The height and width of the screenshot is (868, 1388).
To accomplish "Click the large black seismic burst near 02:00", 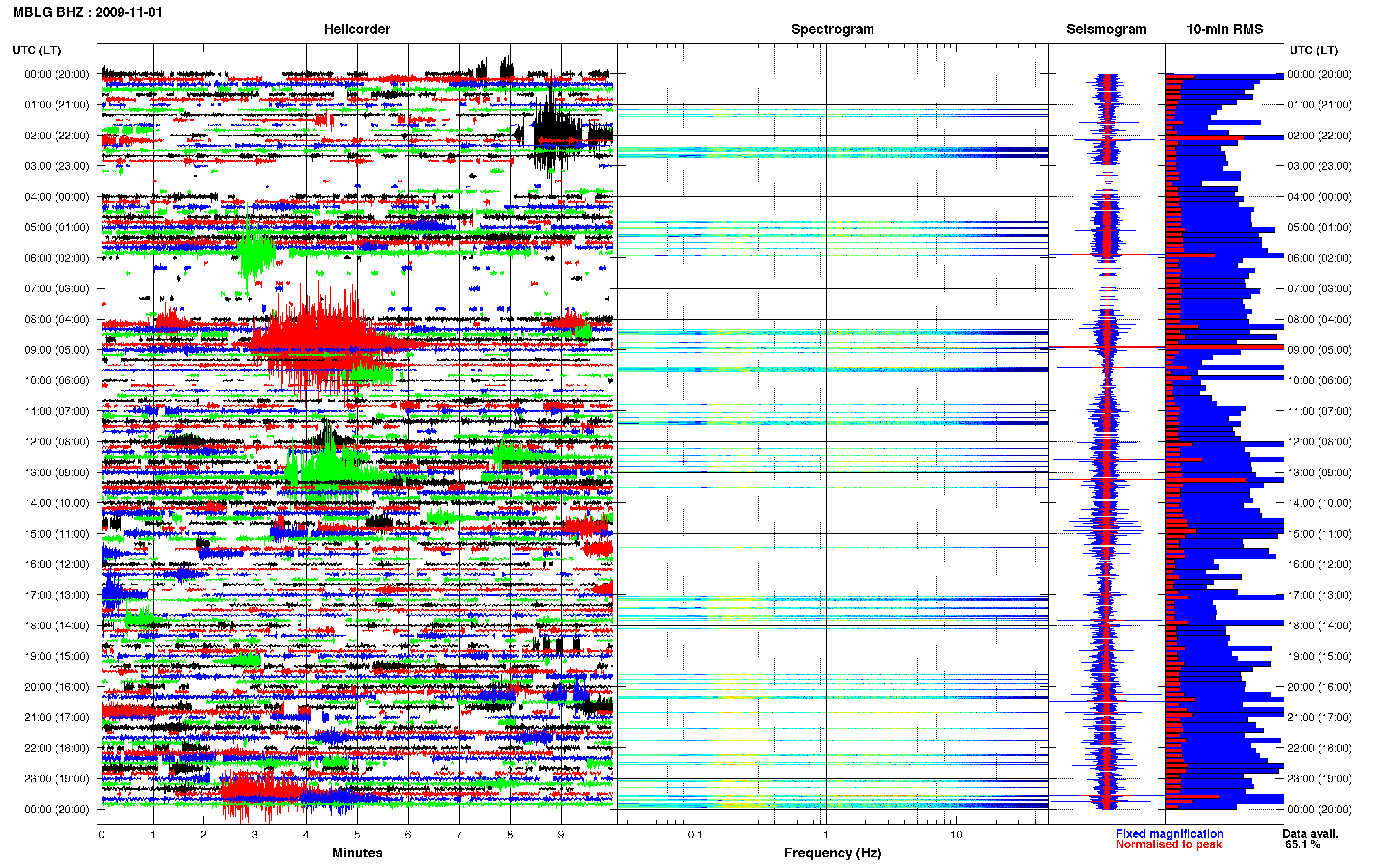I will click(x=557, y=135).
